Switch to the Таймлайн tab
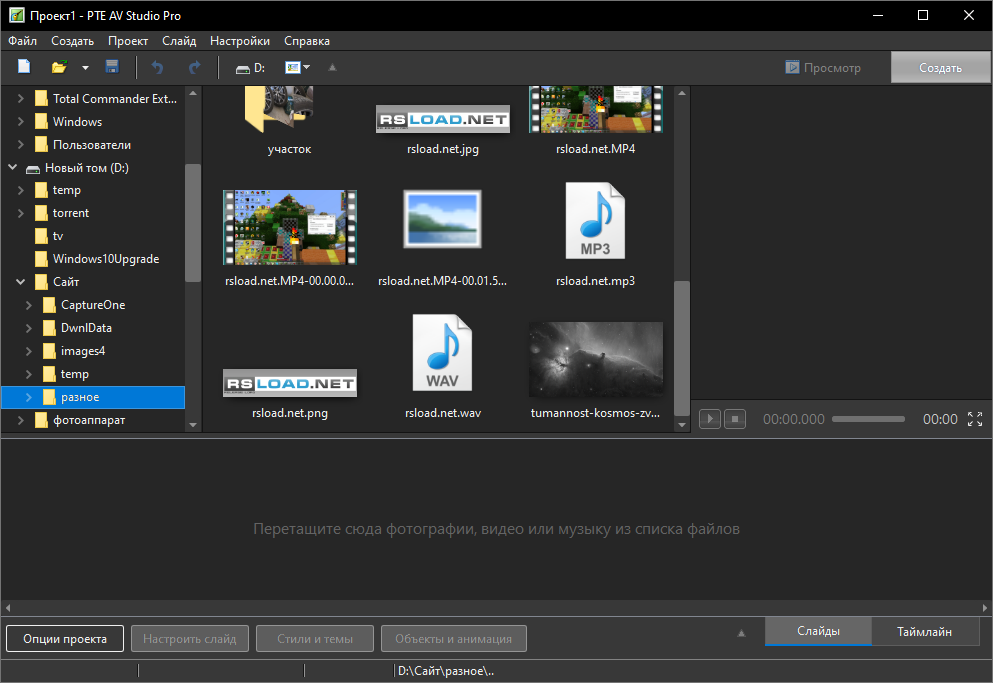The height and width of the screenshot is (683, 993). 924,631
